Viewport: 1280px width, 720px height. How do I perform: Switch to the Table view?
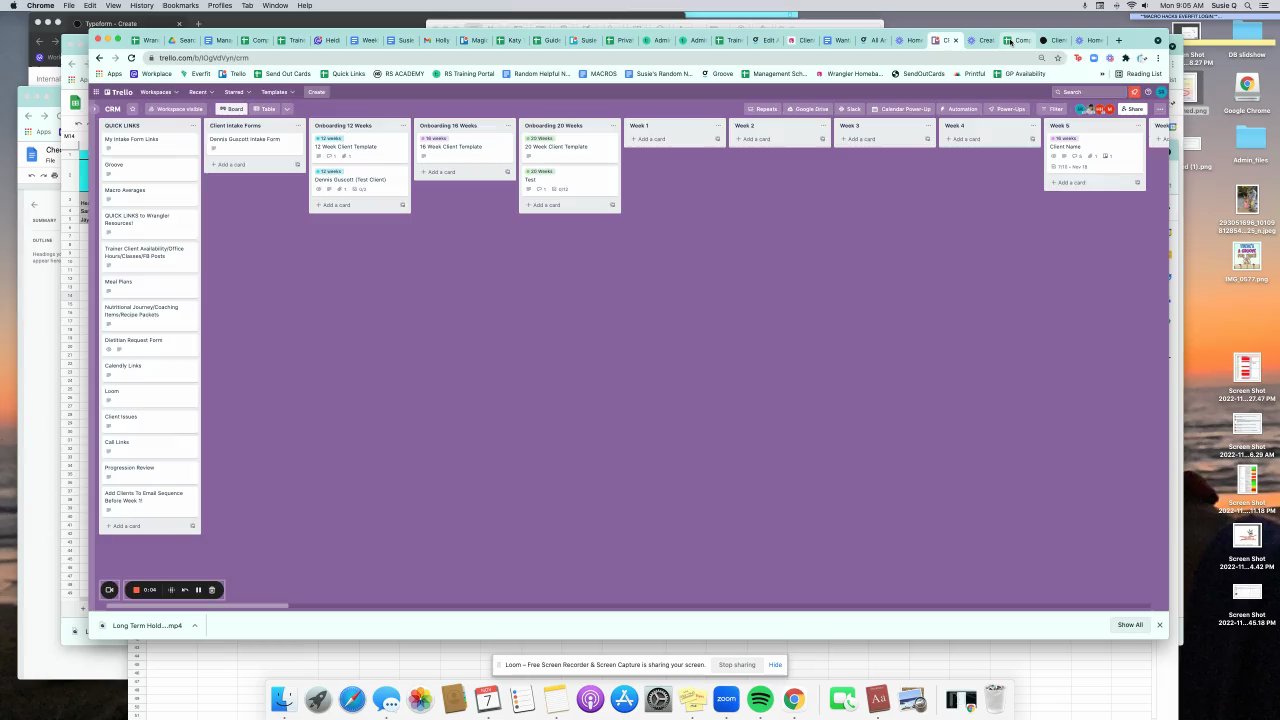265,109
